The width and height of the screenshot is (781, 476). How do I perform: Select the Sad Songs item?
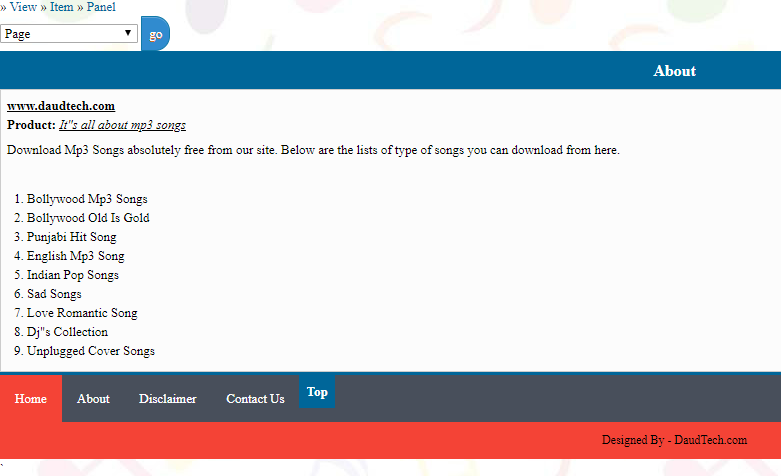point(54,294)
